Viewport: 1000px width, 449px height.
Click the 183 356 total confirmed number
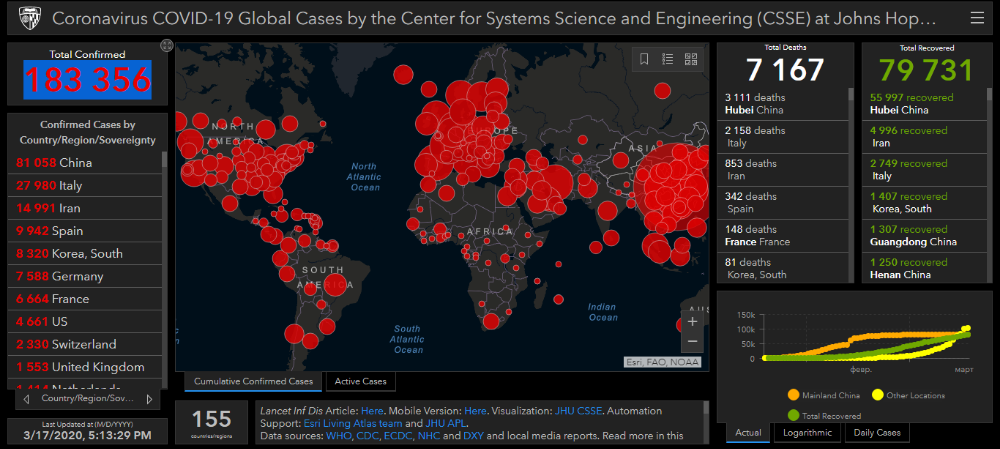(87, 79)
